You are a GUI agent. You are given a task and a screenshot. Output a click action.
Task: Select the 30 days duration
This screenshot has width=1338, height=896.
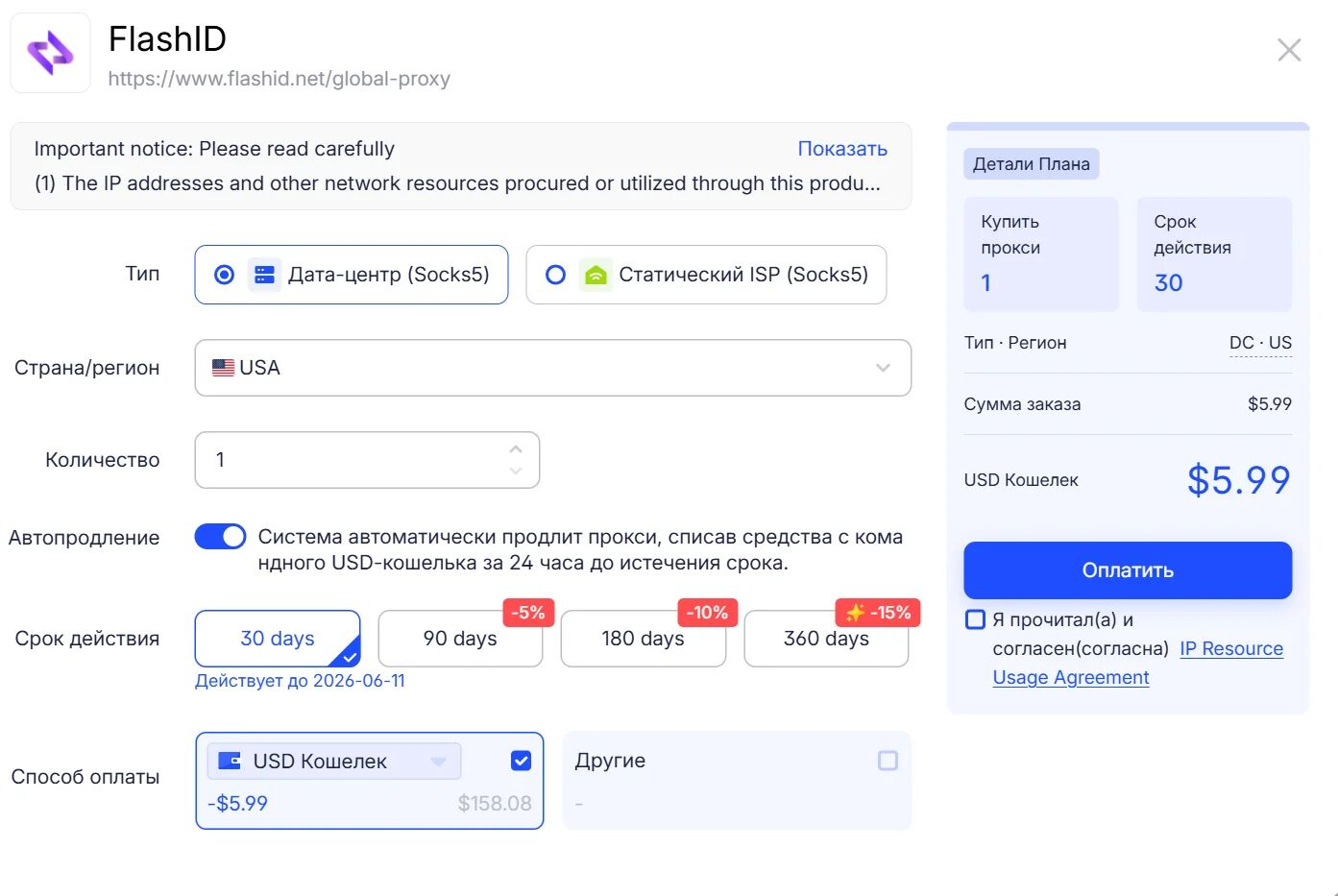(278, 639)
